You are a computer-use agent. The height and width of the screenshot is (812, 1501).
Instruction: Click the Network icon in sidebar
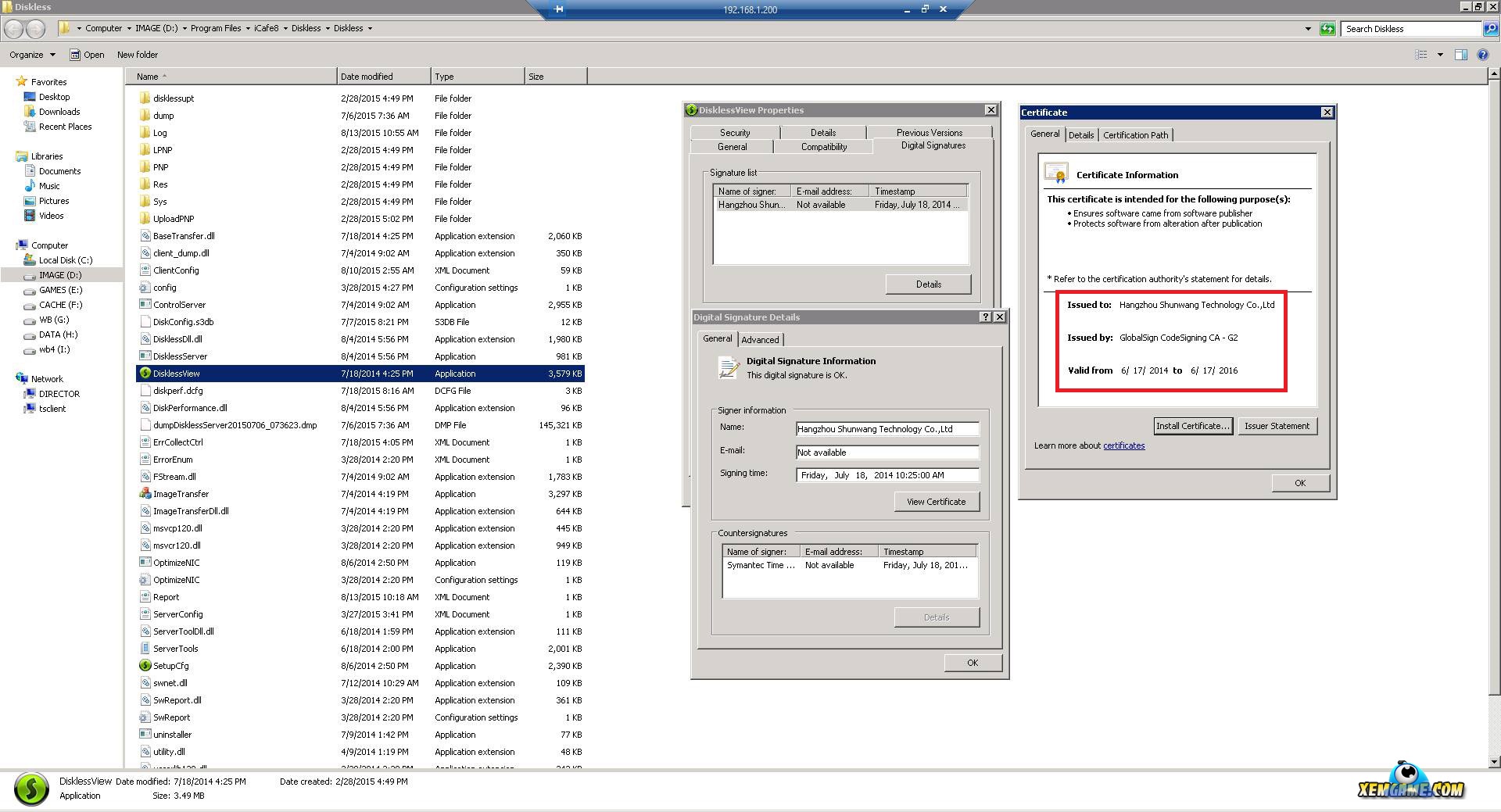coord(22,378)
